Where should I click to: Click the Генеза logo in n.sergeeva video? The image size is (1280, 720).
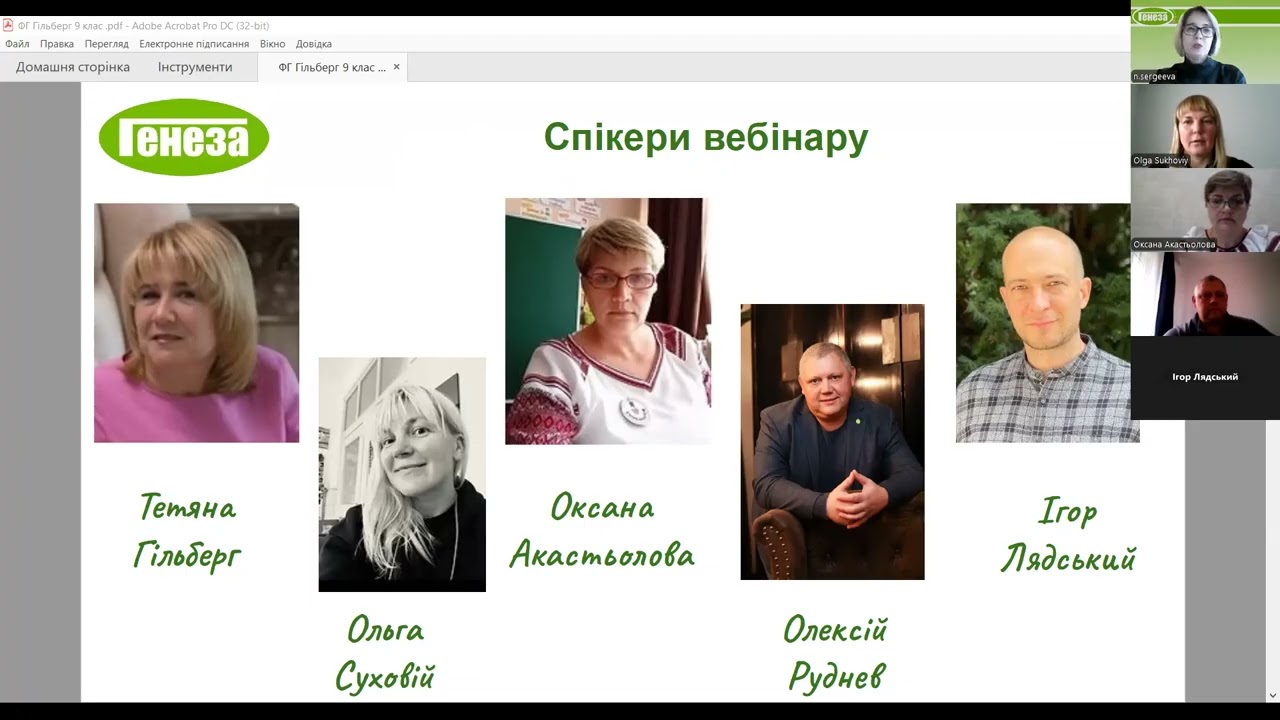[1153, 16]
